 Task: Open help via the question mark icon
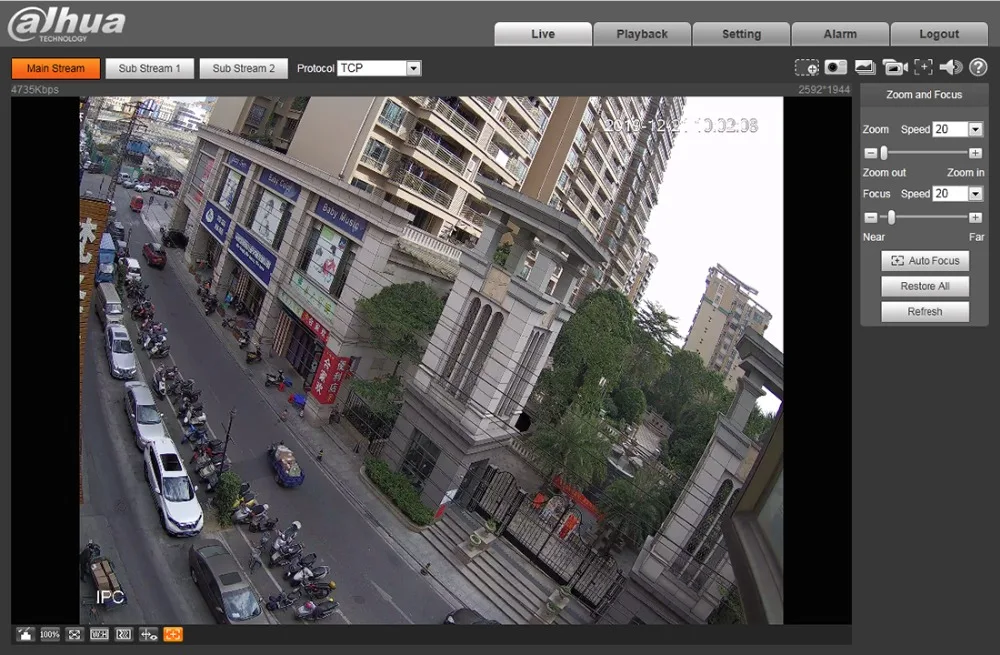(x=978, y=67)
